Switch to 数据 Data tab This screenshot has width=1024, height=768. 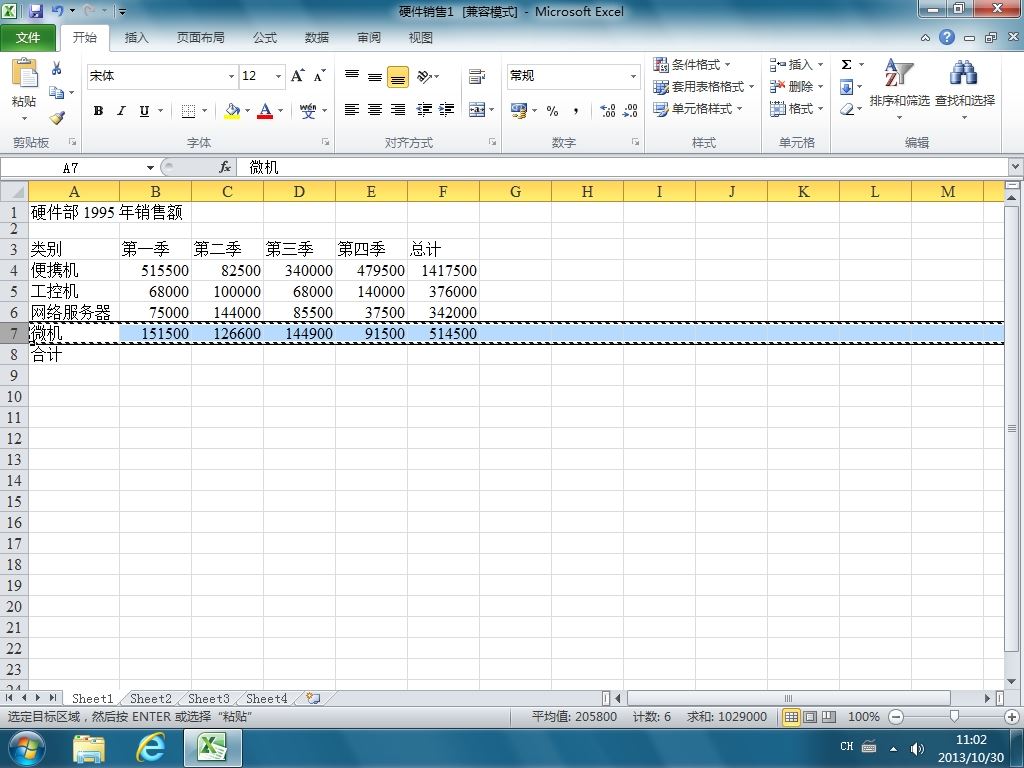coord(317,38)
